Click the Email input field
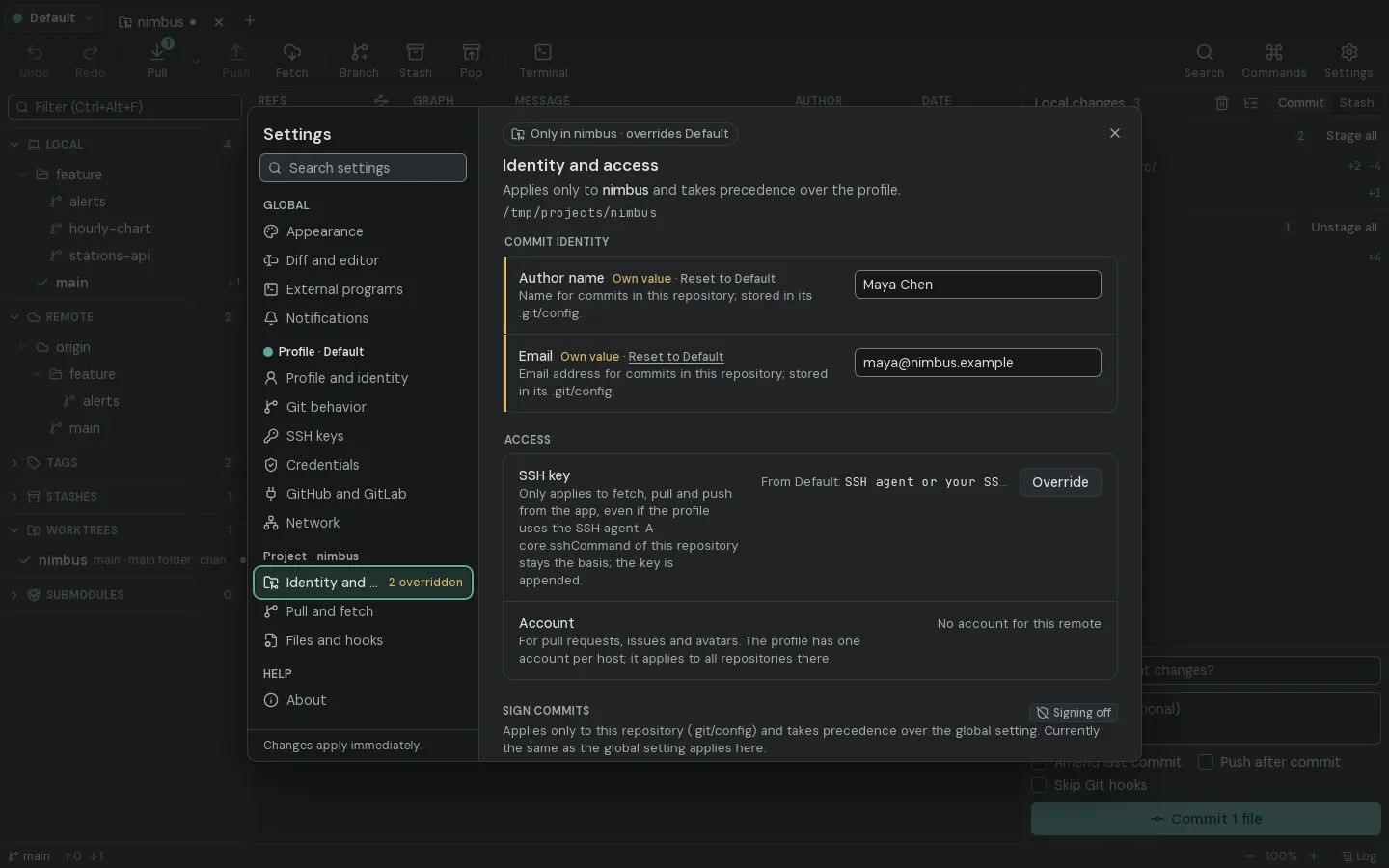This screenshot has width=1389, height=868. pos(977,363)
